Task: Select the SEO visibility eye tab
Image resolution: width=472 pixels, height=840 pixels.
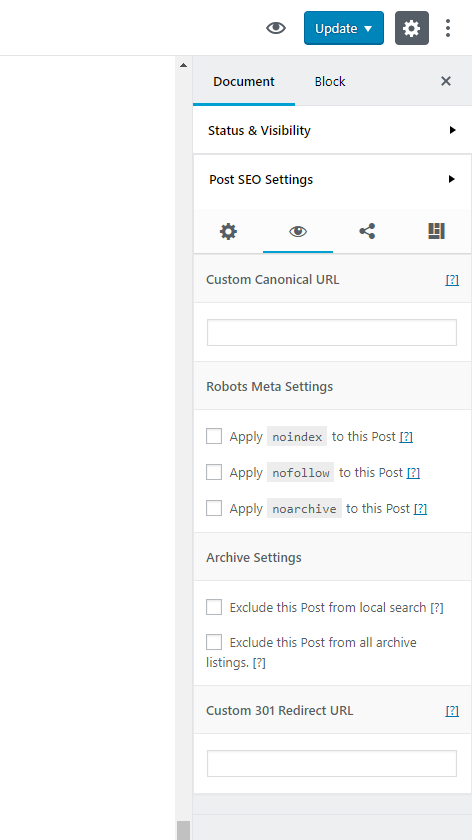Action: [298, 231]
